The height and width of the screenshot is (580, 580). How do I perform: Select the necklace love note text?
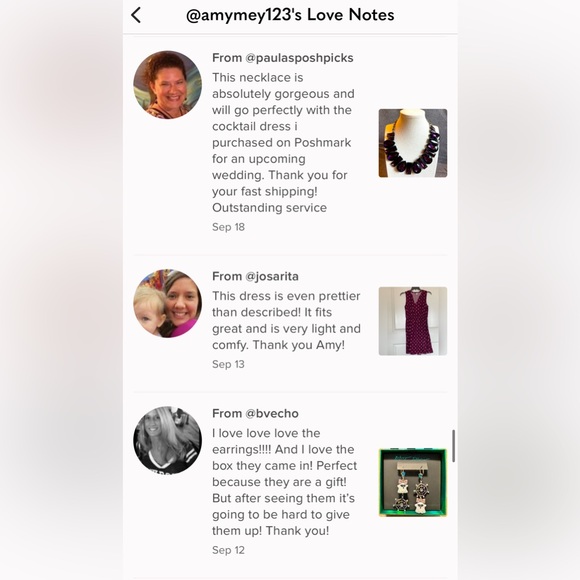tap(283, 142)
